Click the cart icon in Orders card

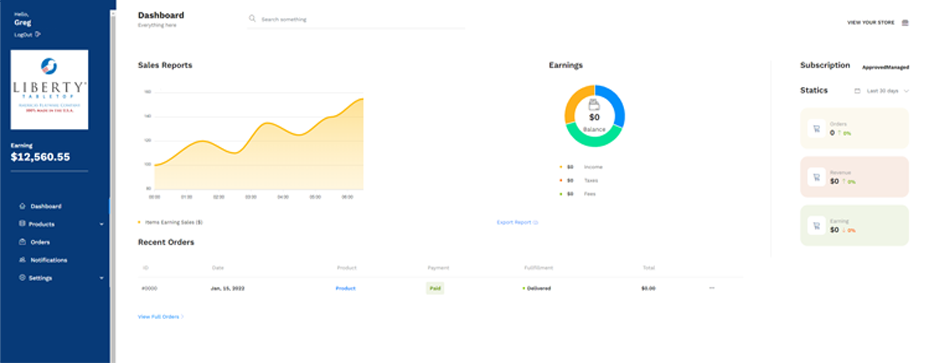click(816, 129)
